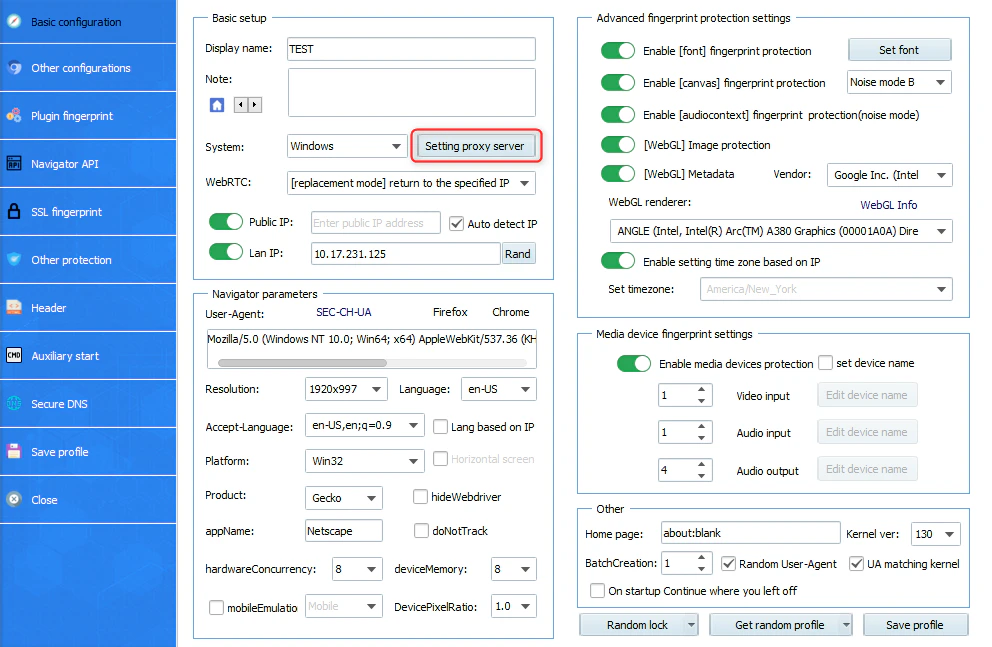Click the left arrow under Note
Image resolution: width=992 pixels, height=647 pixels.
tap(240, 105)
